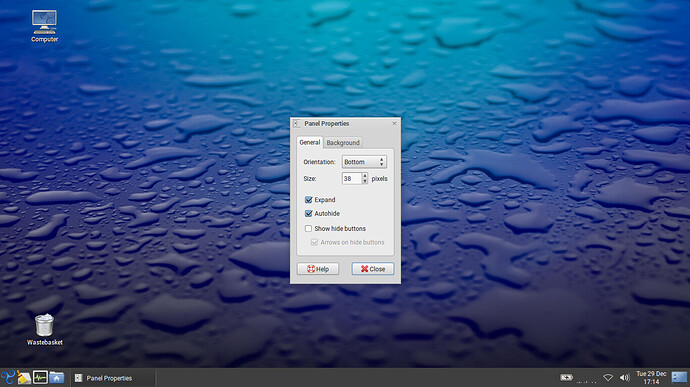Open the wireless network tray icon
The width and height of the screenshot is (690, 387).
pos(608,378)
